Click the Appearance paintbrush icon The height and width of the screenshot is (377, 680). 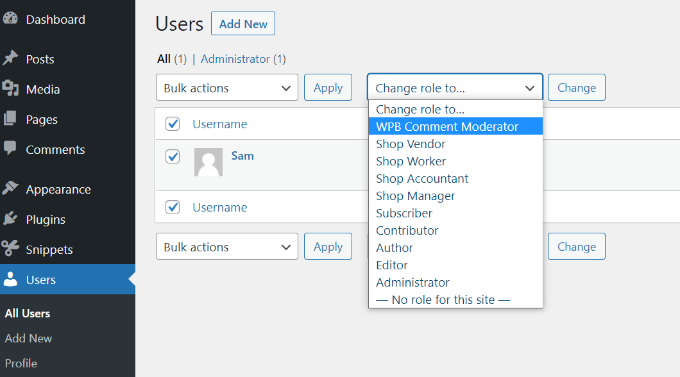click(x=10, y=188)
